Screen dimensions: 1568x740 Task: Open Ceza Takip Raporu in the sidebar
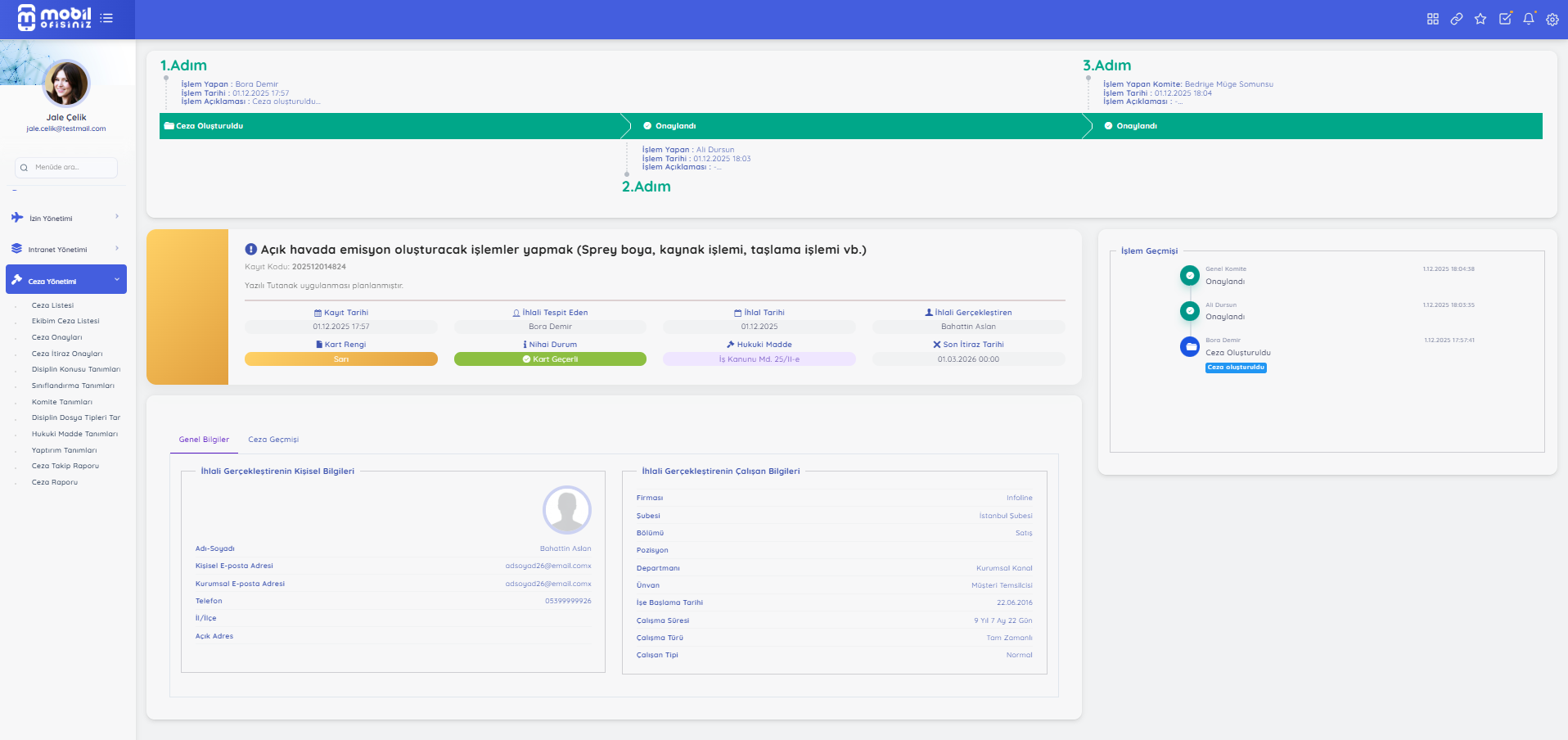[x=65, y=466]
